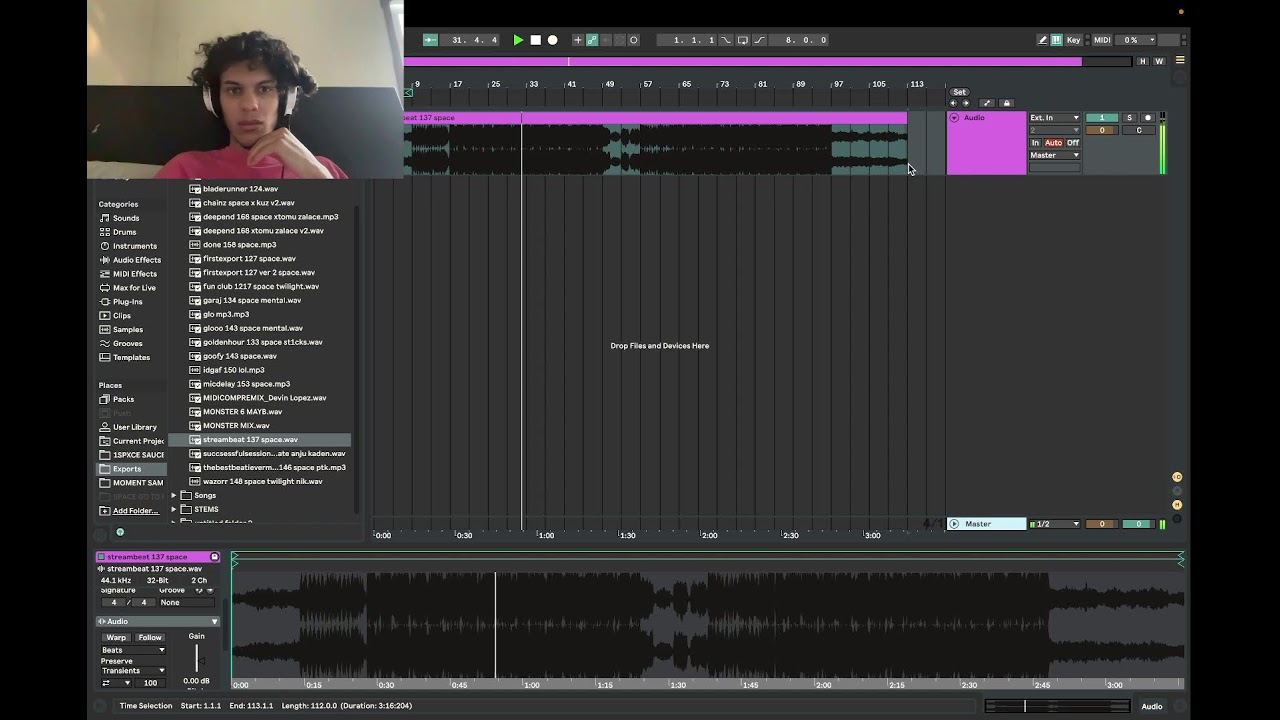Click the Master track play button
The image size is (1280, 720).
coord(954,524)
